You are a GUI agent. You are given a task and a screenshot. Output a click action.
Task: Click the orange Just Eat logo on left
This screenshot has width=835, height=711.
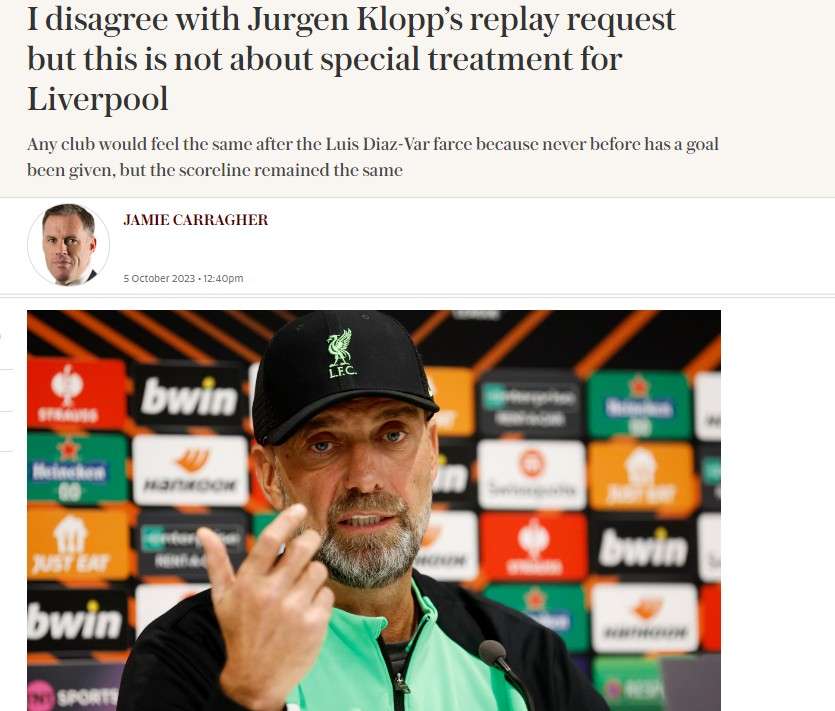pos(73,544)
